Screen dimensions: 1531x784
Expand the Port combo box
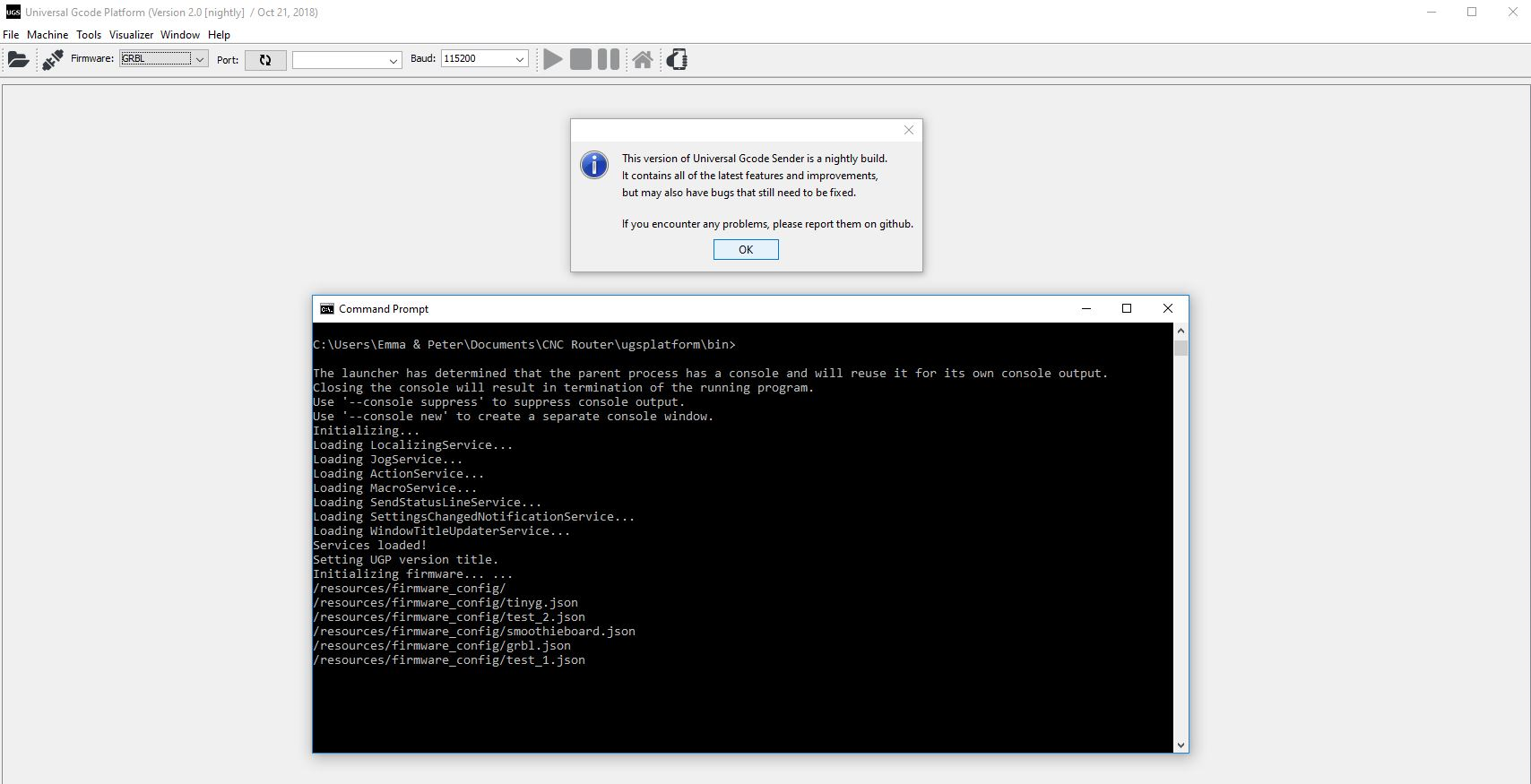393,60
